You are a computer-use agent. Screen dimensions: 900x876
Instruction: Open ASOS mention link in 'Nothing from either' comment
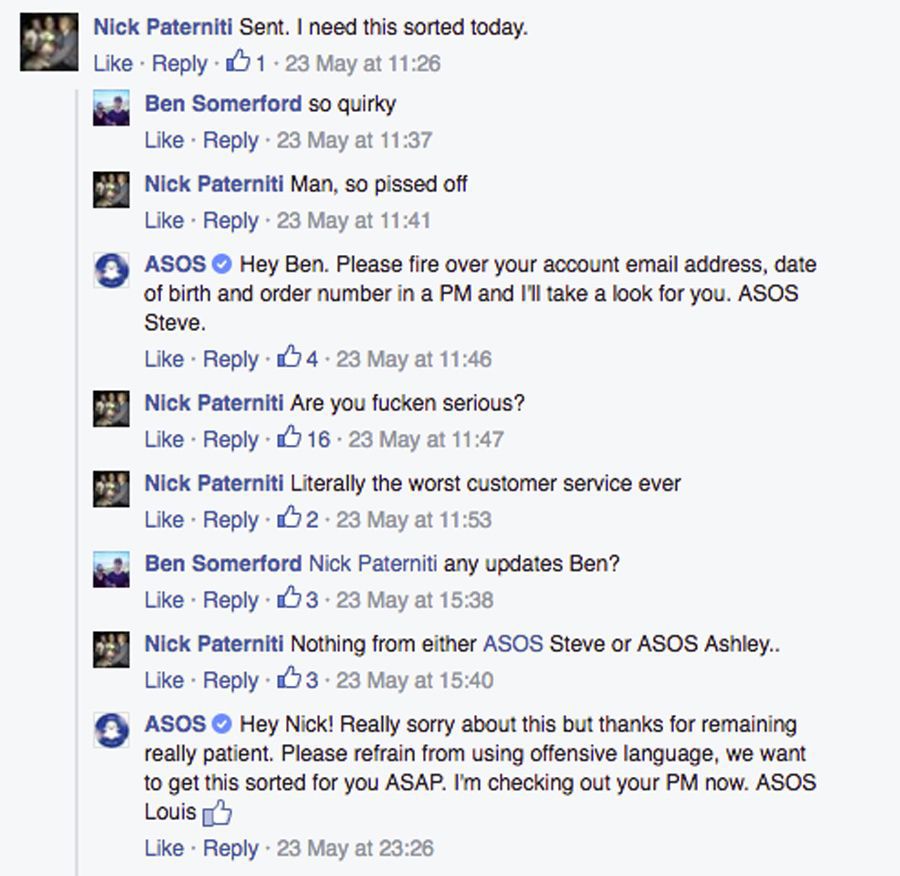[513, 644]
